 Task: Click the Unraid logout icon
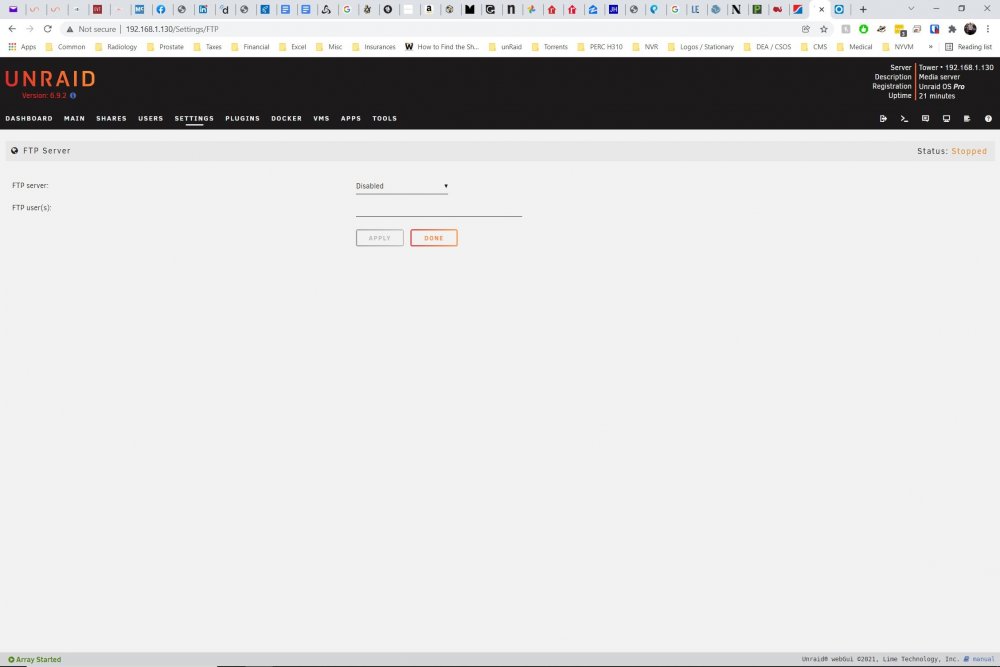(883, 119)
